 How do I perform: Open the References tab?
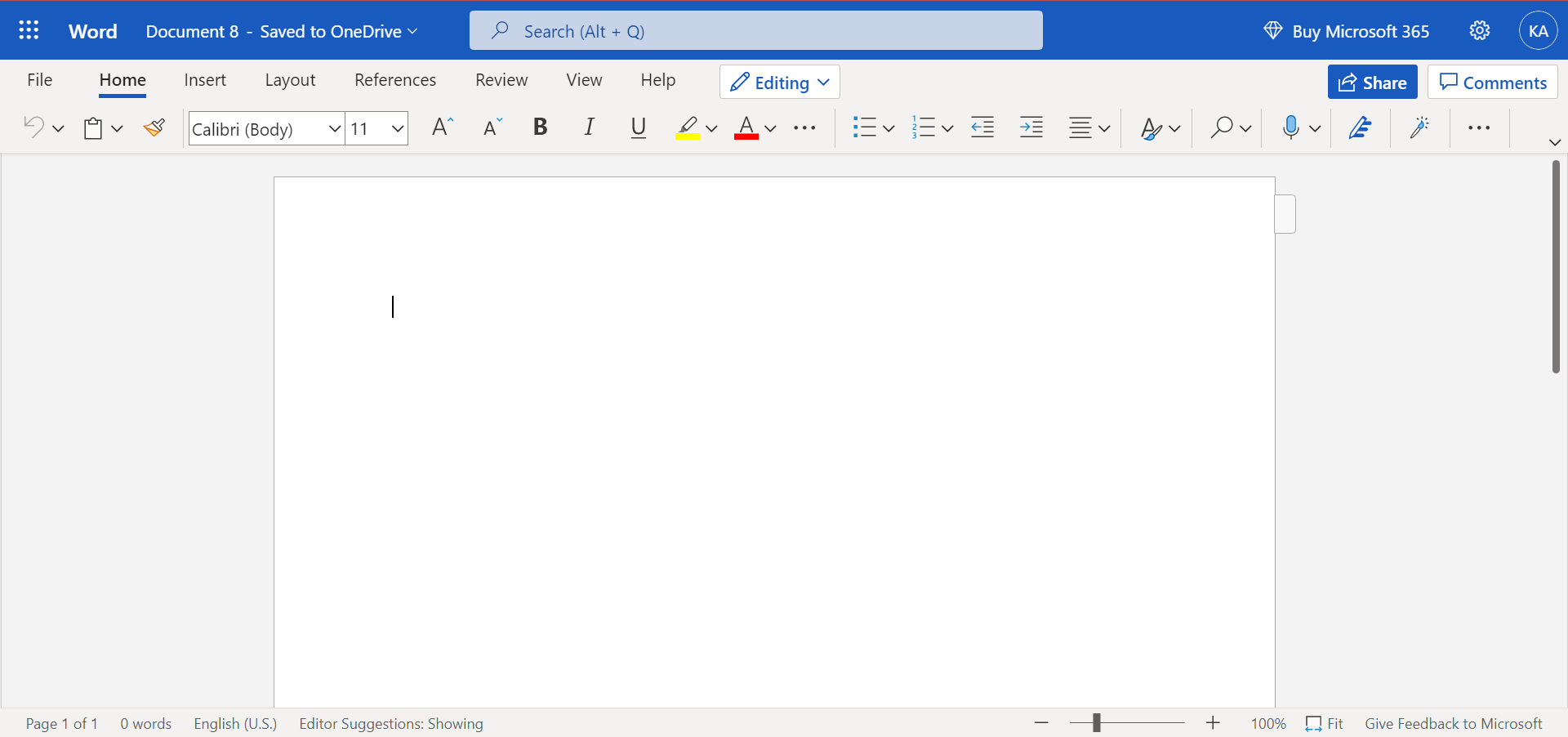[395, 80]
